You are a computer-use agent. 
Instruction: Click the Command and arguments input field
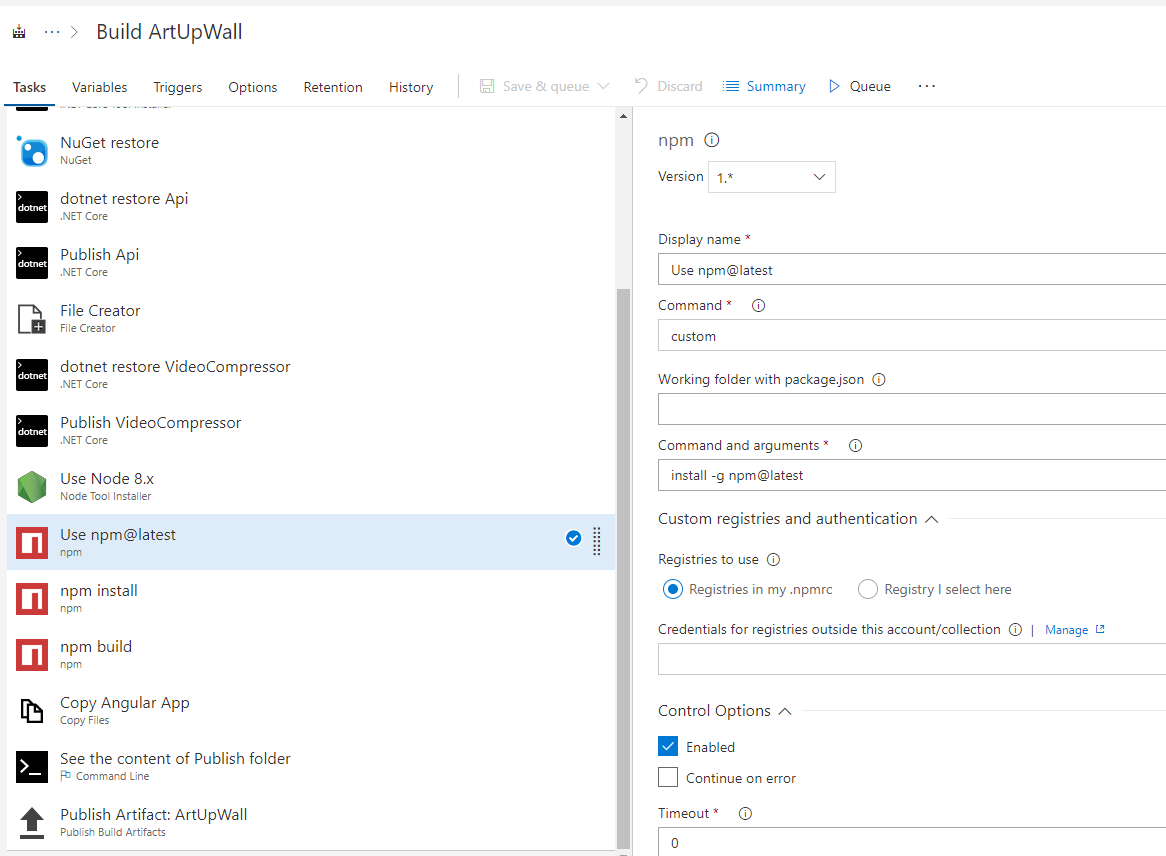pos(910,476)
